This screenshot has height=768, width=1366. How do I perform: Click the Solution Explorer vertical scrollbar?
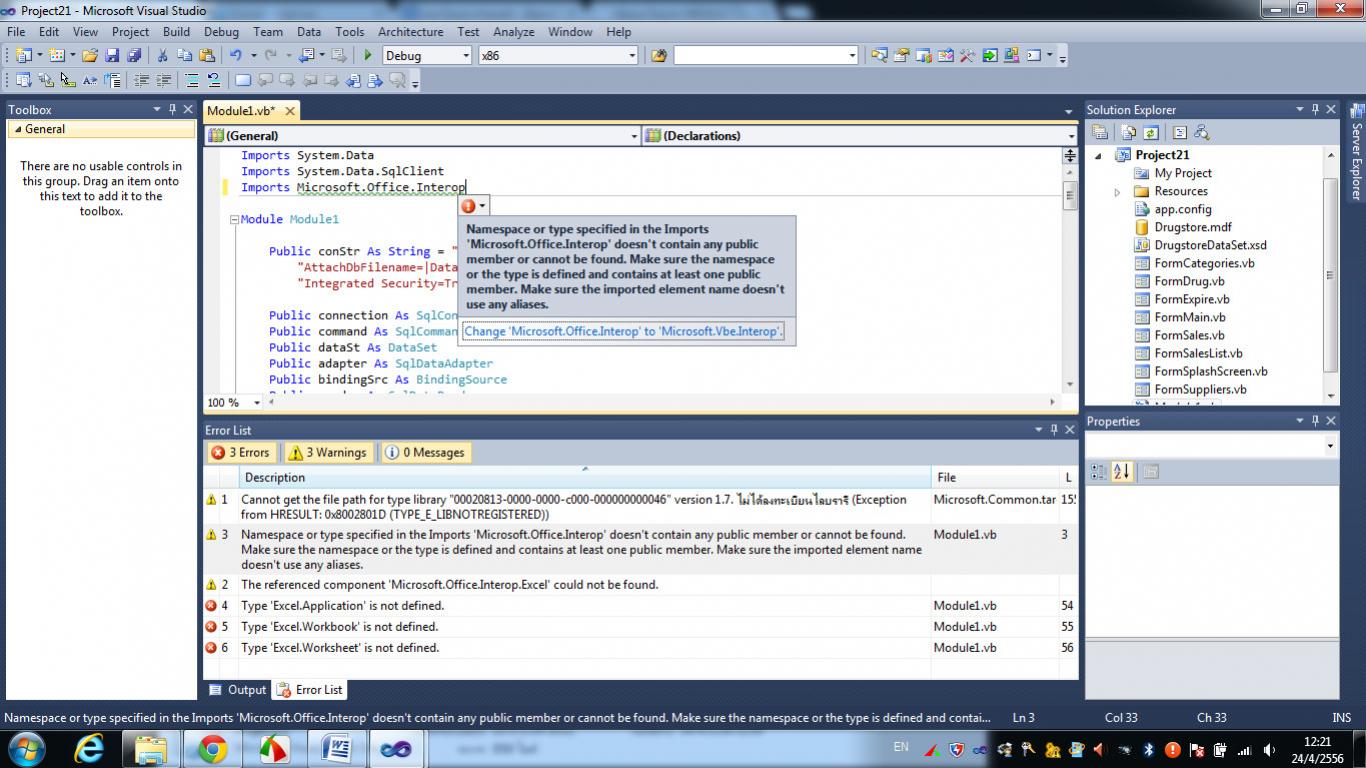[1330, 276]
